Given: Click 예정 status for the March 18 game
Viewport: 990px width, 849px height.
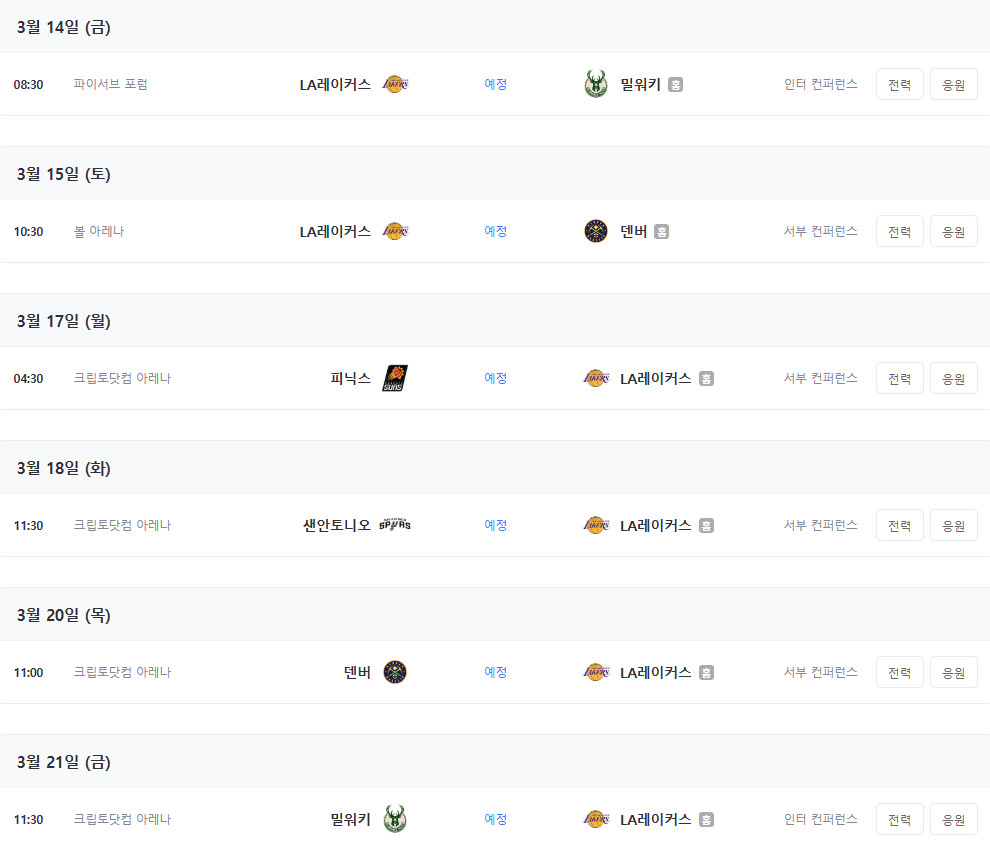Looking at the screenshot, I should tap(496, 525).
